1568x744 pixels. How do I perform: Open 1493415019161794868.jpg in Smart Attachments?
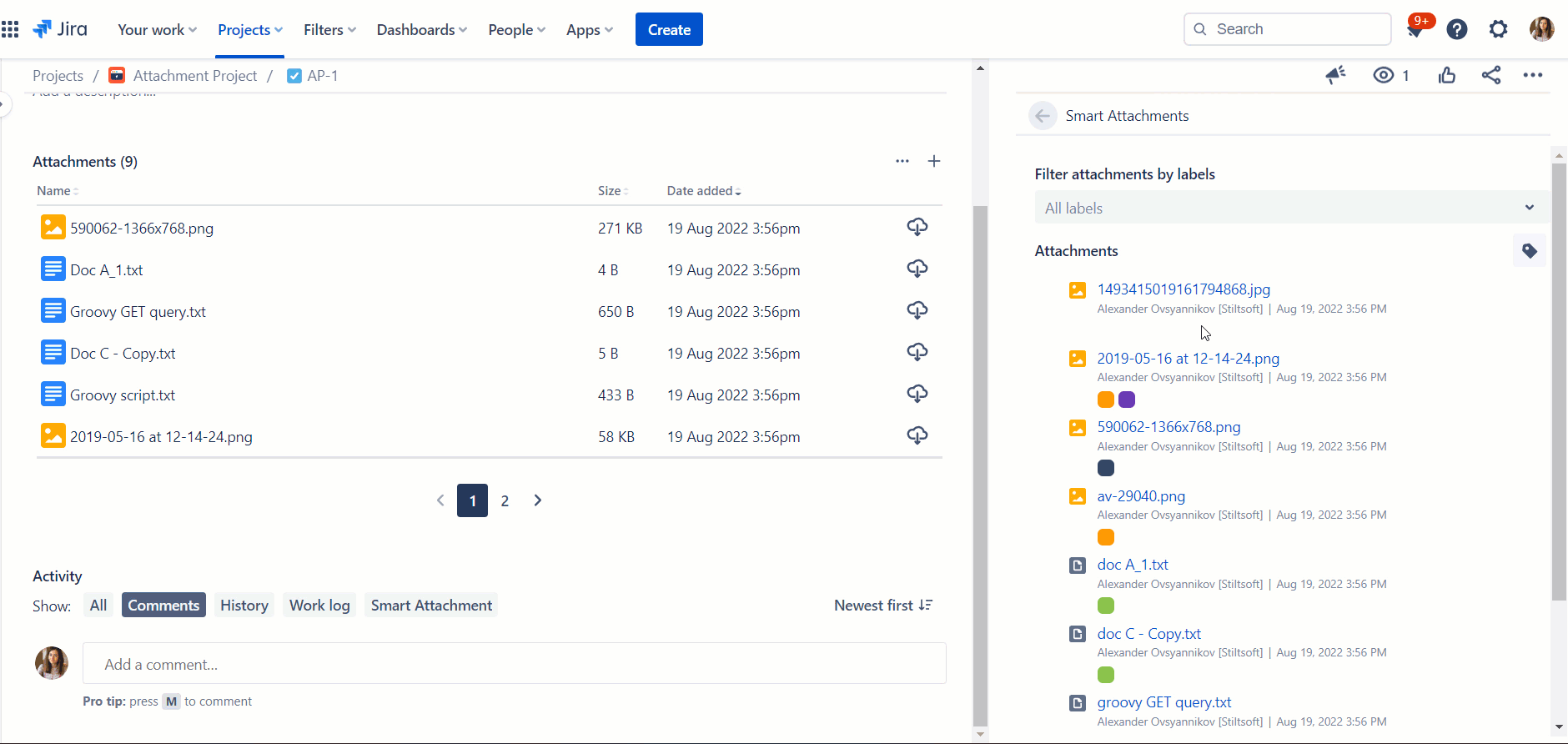(1184, 289)
